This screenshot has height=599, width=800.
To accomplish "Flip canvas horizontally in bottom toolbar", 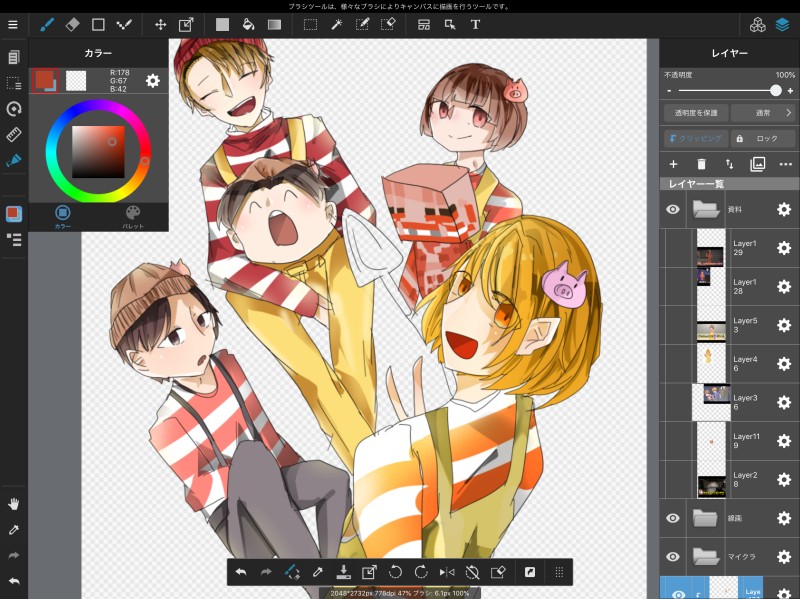I will point(447,572).
